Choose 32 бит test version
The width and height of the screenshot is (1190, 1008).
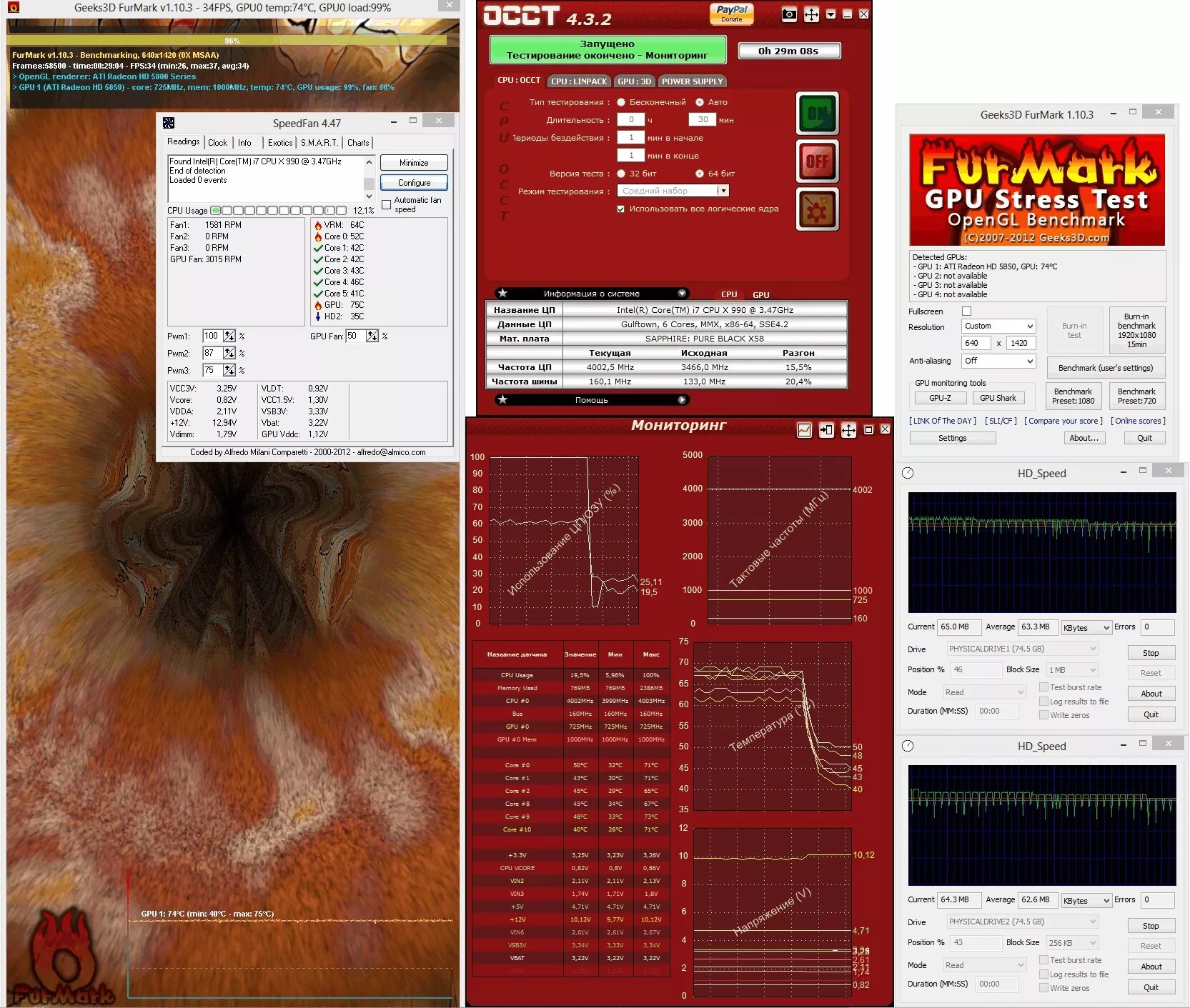[x=621, y=174]
